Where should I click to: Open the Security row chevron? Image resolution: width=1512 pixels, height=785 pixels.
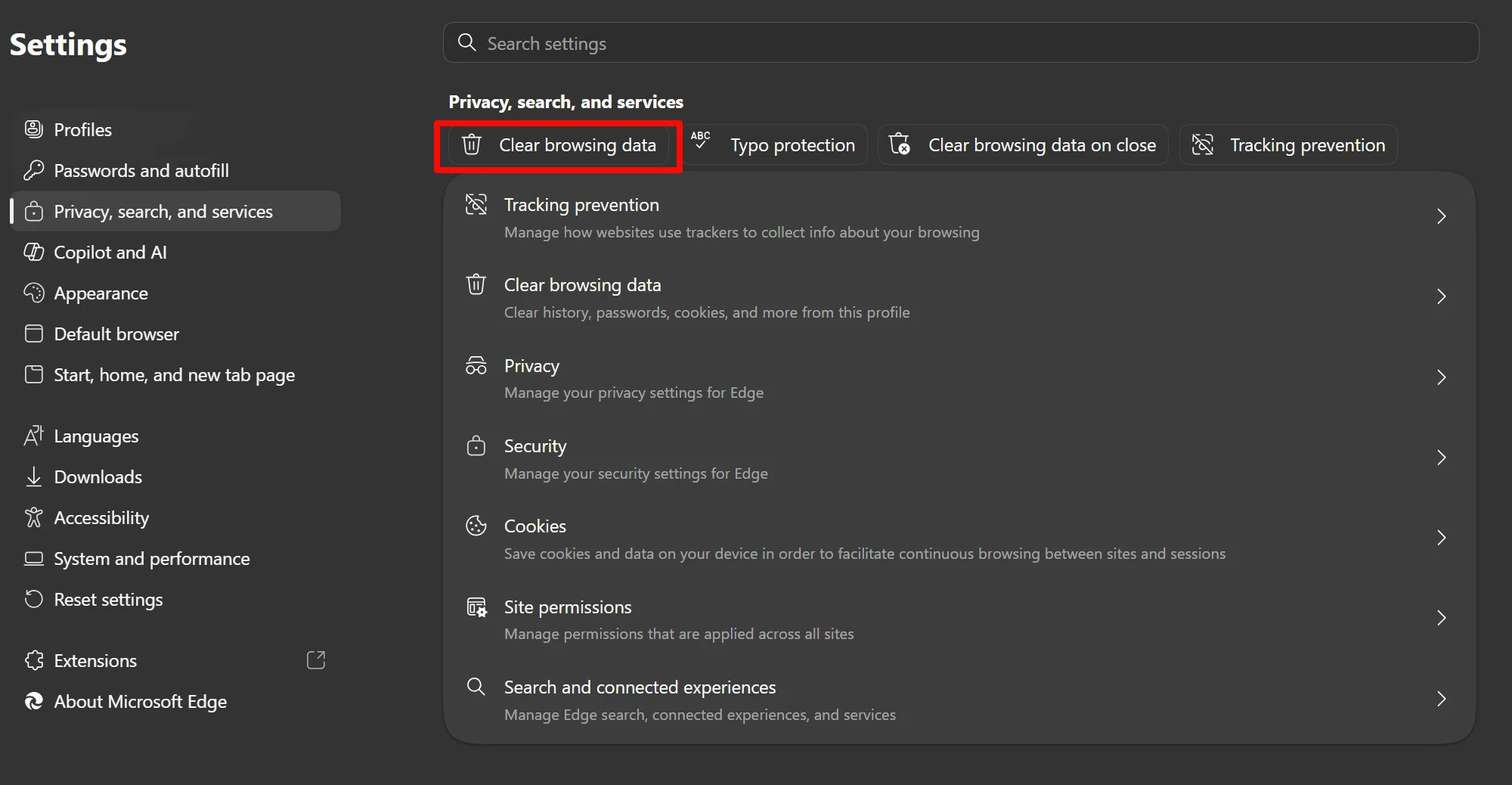click(x=1442, y=458)
